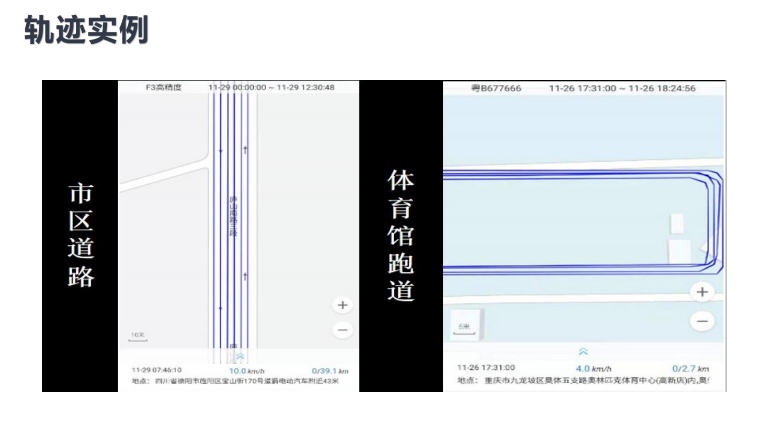
Task: Zoom in on the city road map
Action: point(343,305)
